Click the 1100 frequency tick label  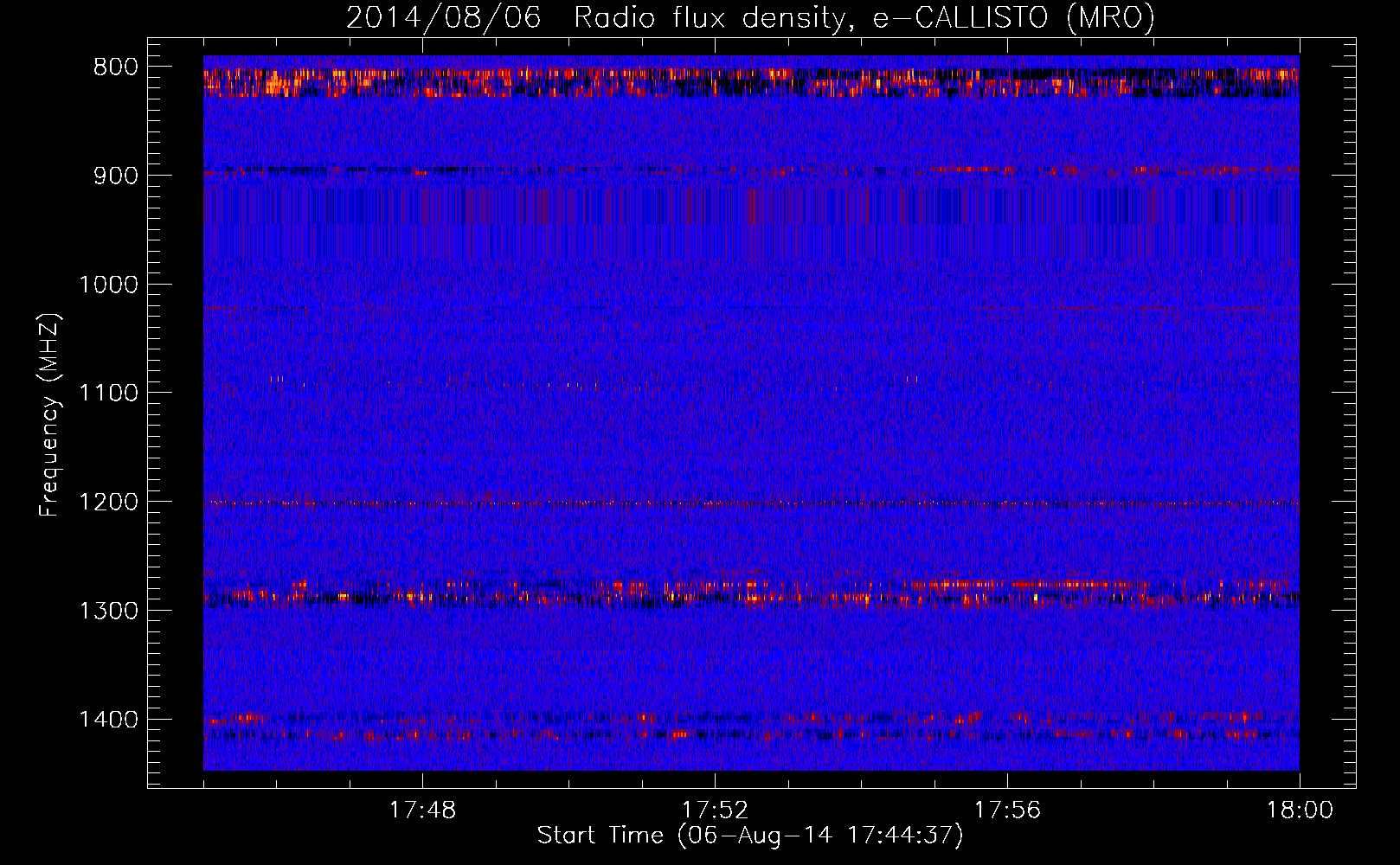108,393
